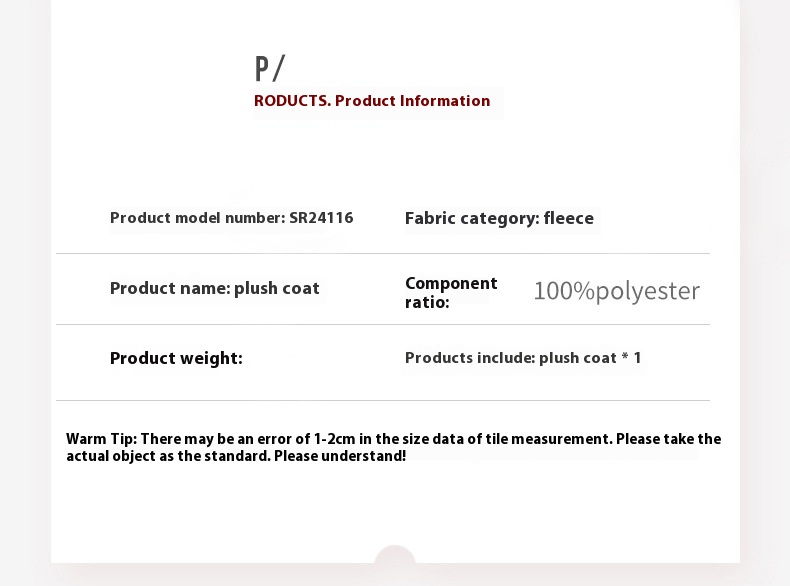Image resolution: width=790 pixels, height=586 pixels.
Task: Click the 'Component ratio:' label
Action: [451, 292]
